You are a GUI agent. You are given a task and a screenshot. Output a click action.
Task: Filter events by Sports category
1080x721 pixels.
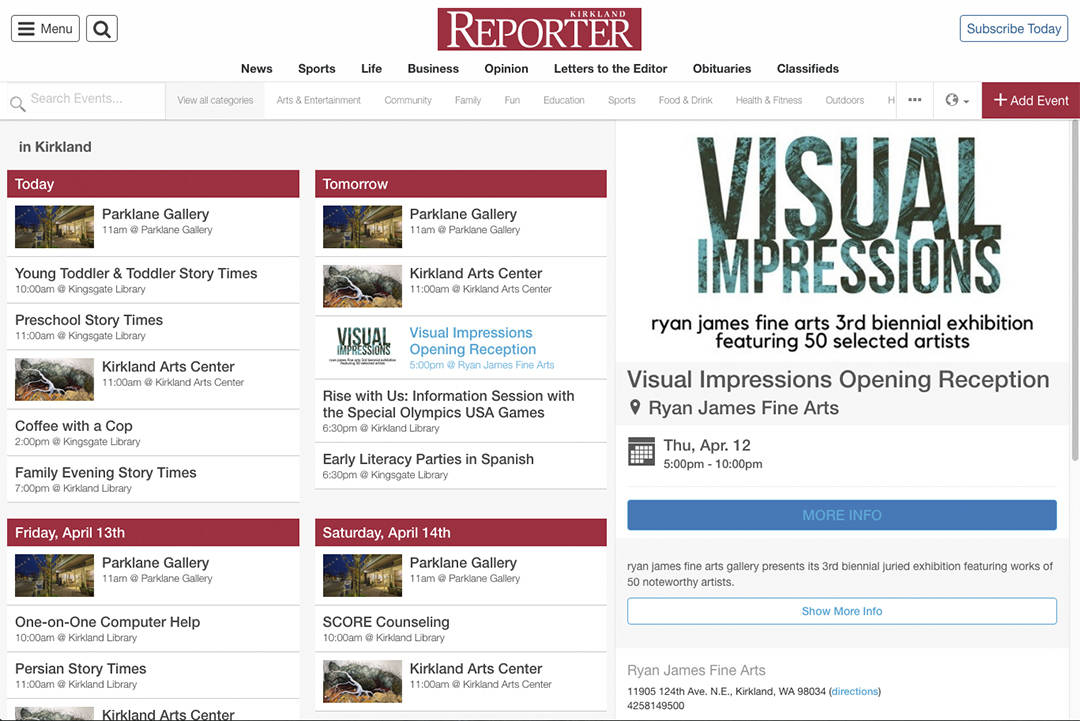click(x=621, y=101)
